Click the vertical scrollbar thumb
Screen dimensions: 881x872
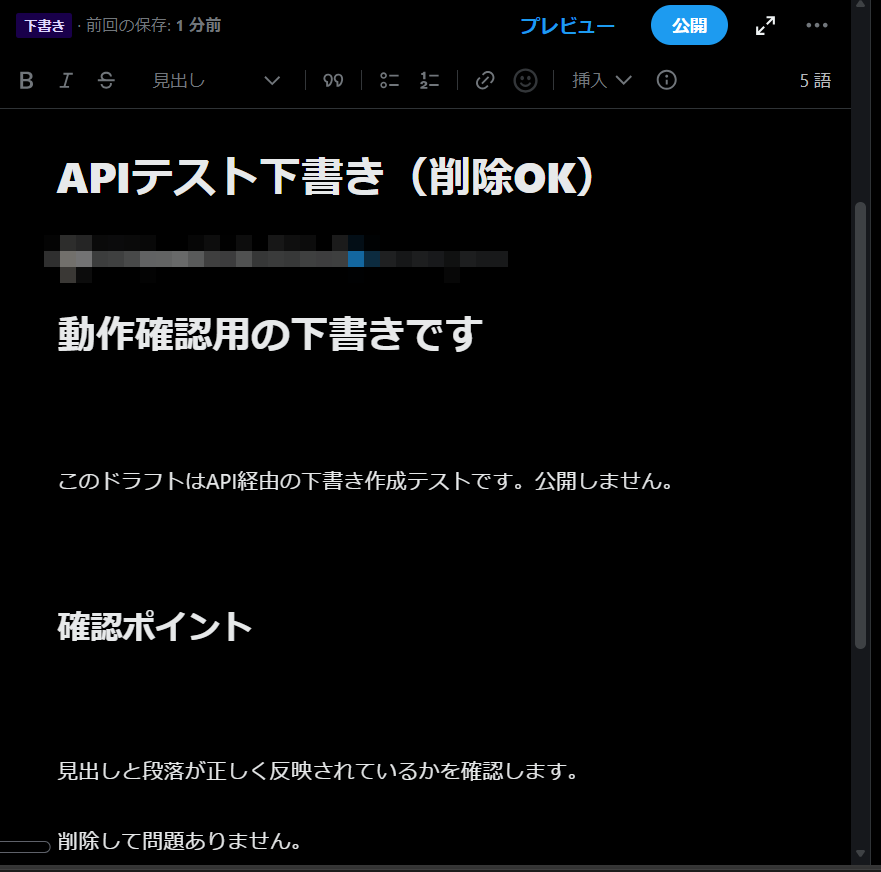pyautogui.click(x=860, y=426)
